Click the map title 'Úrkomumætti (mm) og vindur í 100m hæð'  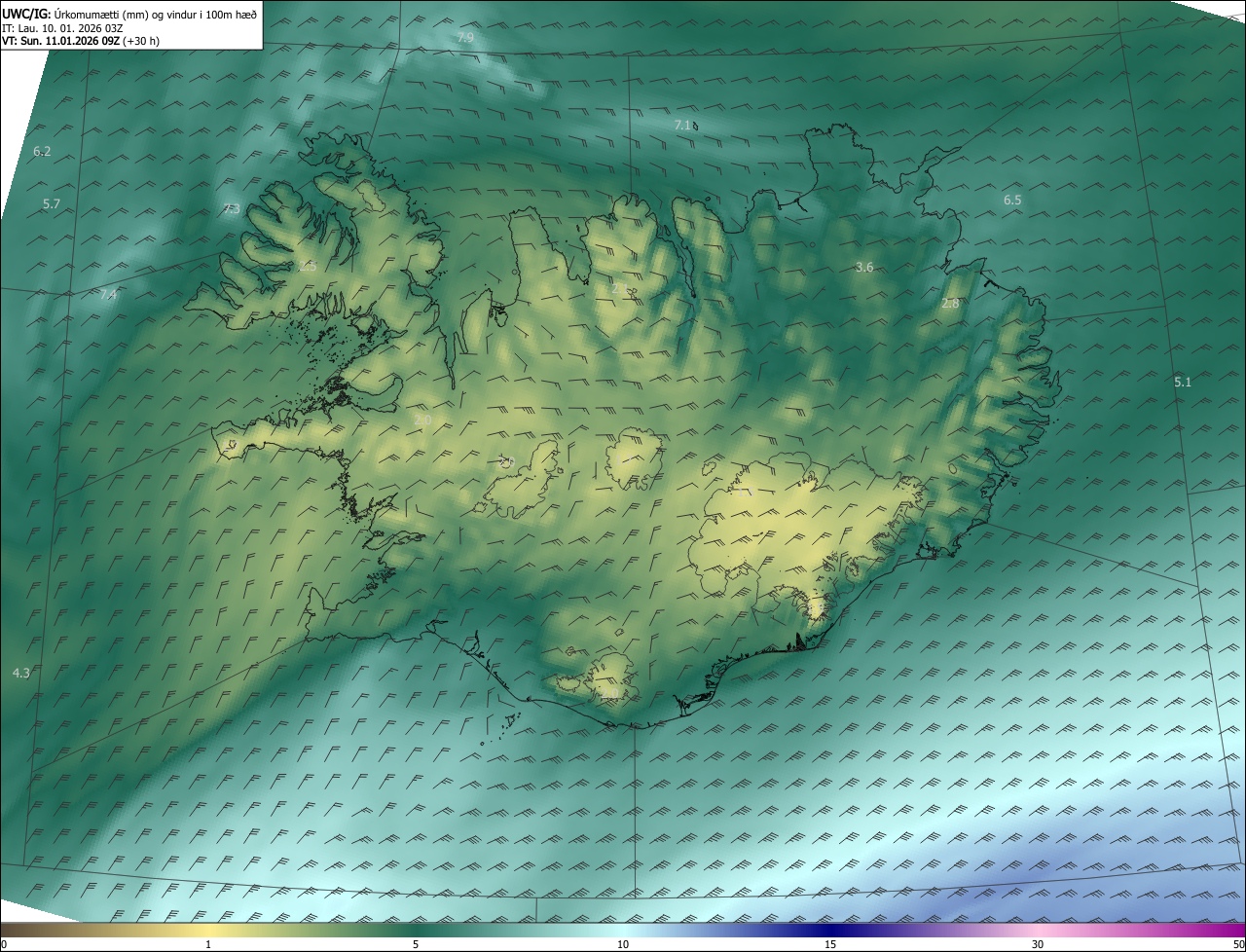(156, 14)
